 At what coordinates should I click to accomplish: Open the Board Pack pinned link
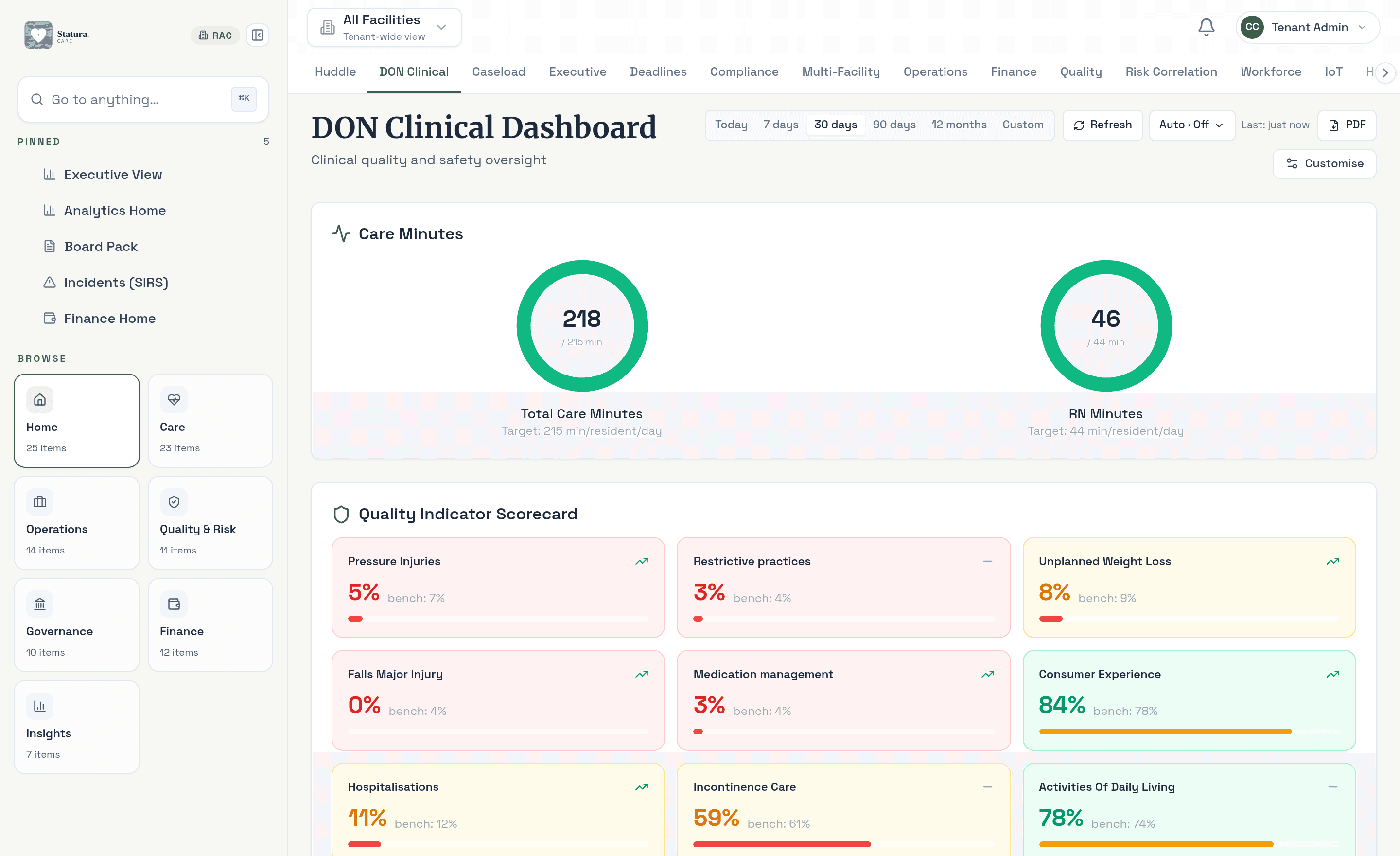[x=101, y=246]
